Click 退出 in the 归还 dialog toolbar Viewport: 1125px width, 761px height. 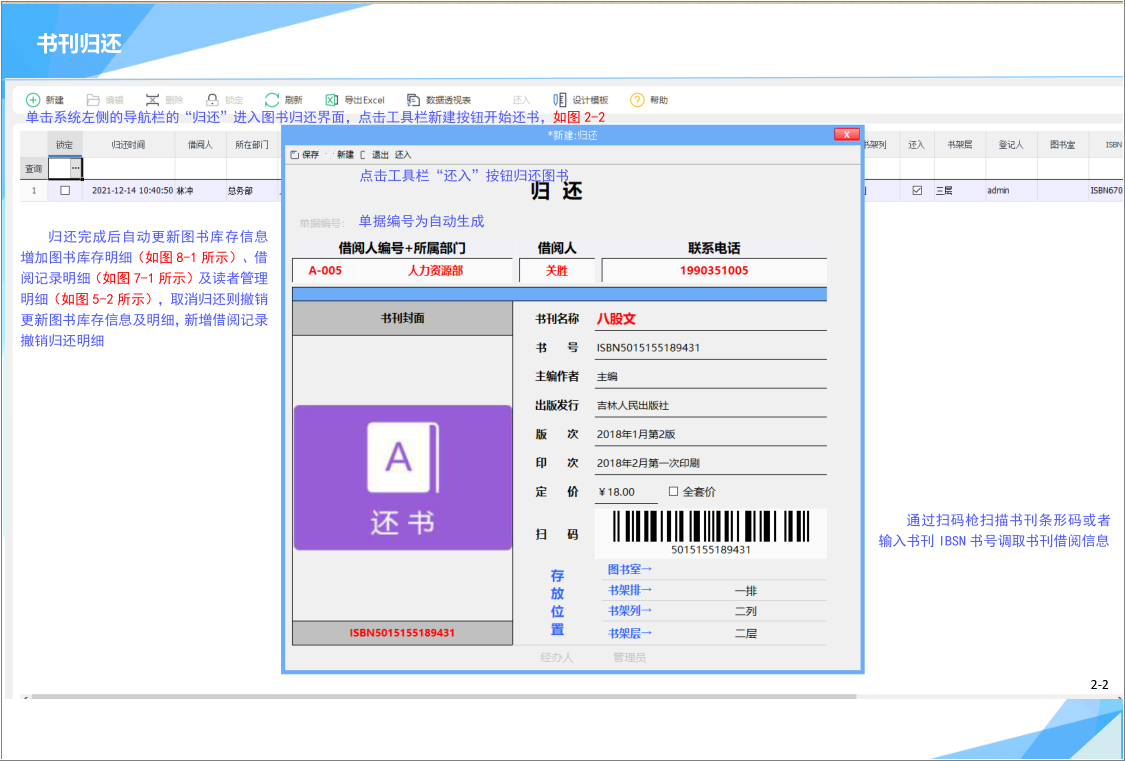[380, 154]
